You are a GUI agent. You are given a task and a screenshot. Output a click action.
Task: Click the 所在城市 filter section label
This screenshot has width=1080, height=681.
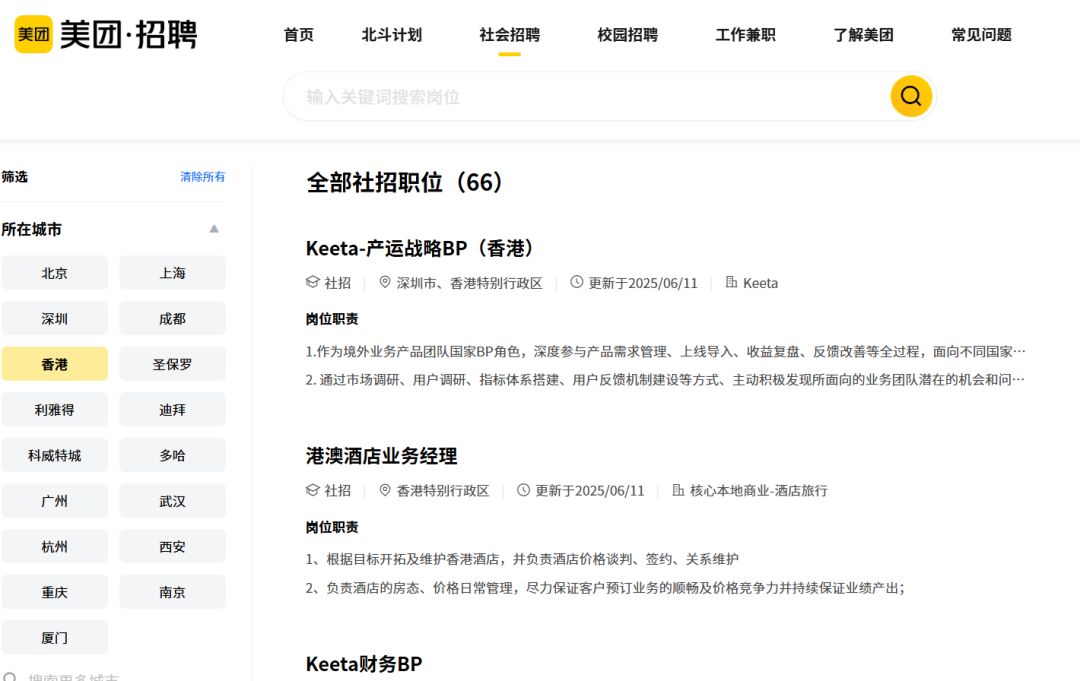point(32,229)
